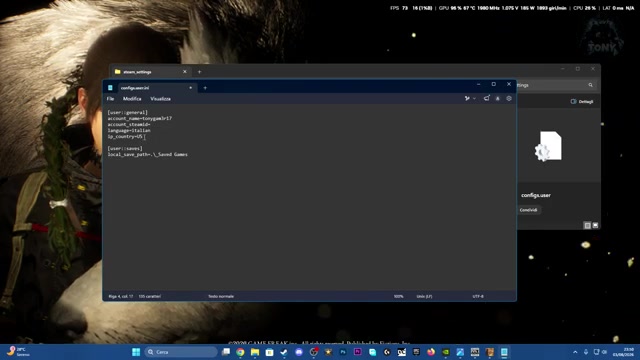This screenshot has height=360, width=640.
Task: Click the [user::general] header line
Action: (x=127, y=112)
